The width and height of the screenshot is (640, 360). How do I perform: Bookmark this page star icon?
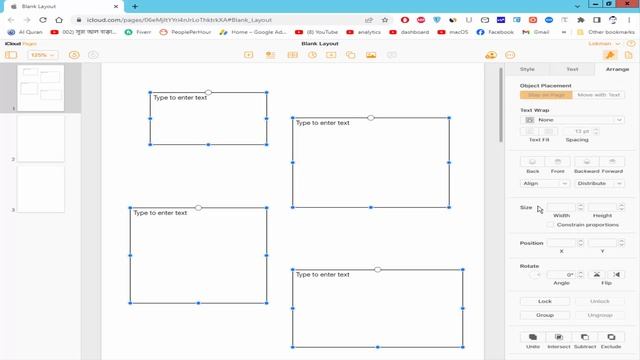tap(384, 20)
